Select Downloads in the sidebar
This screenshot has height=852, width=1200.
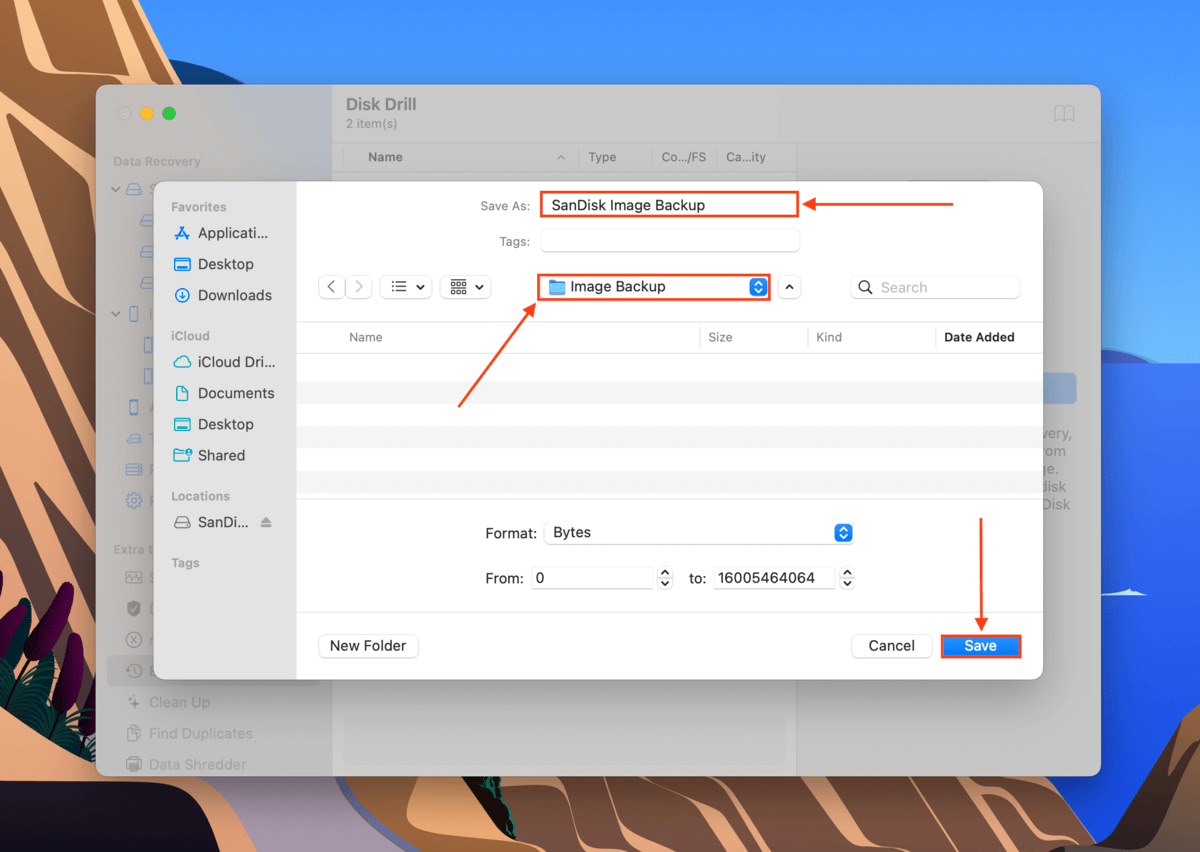pyautogui.click(x=221, y=295)
